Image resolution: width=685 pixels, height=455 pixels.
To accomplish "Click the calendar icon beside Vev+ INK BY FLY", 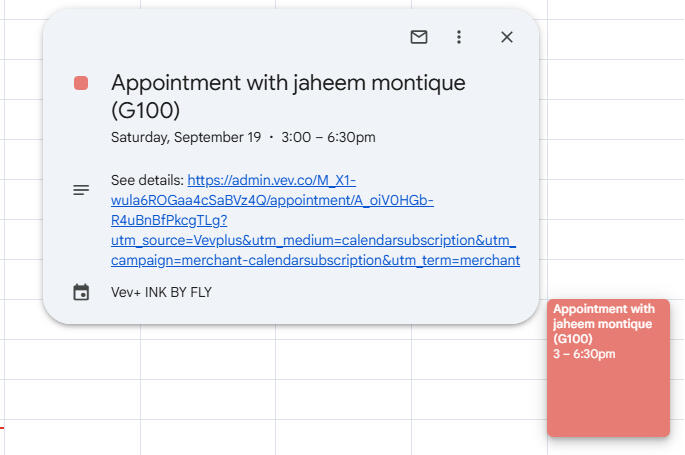I will click(x=81, y=292).
